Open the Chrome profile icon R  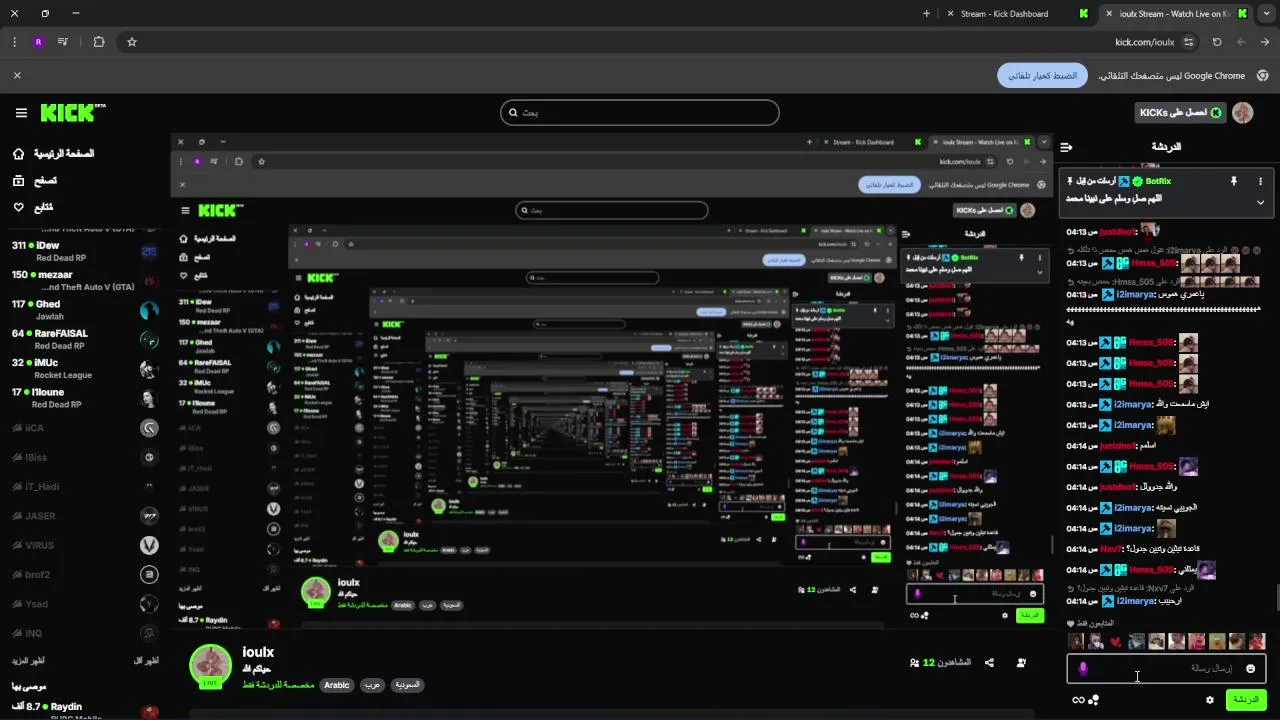38,42
